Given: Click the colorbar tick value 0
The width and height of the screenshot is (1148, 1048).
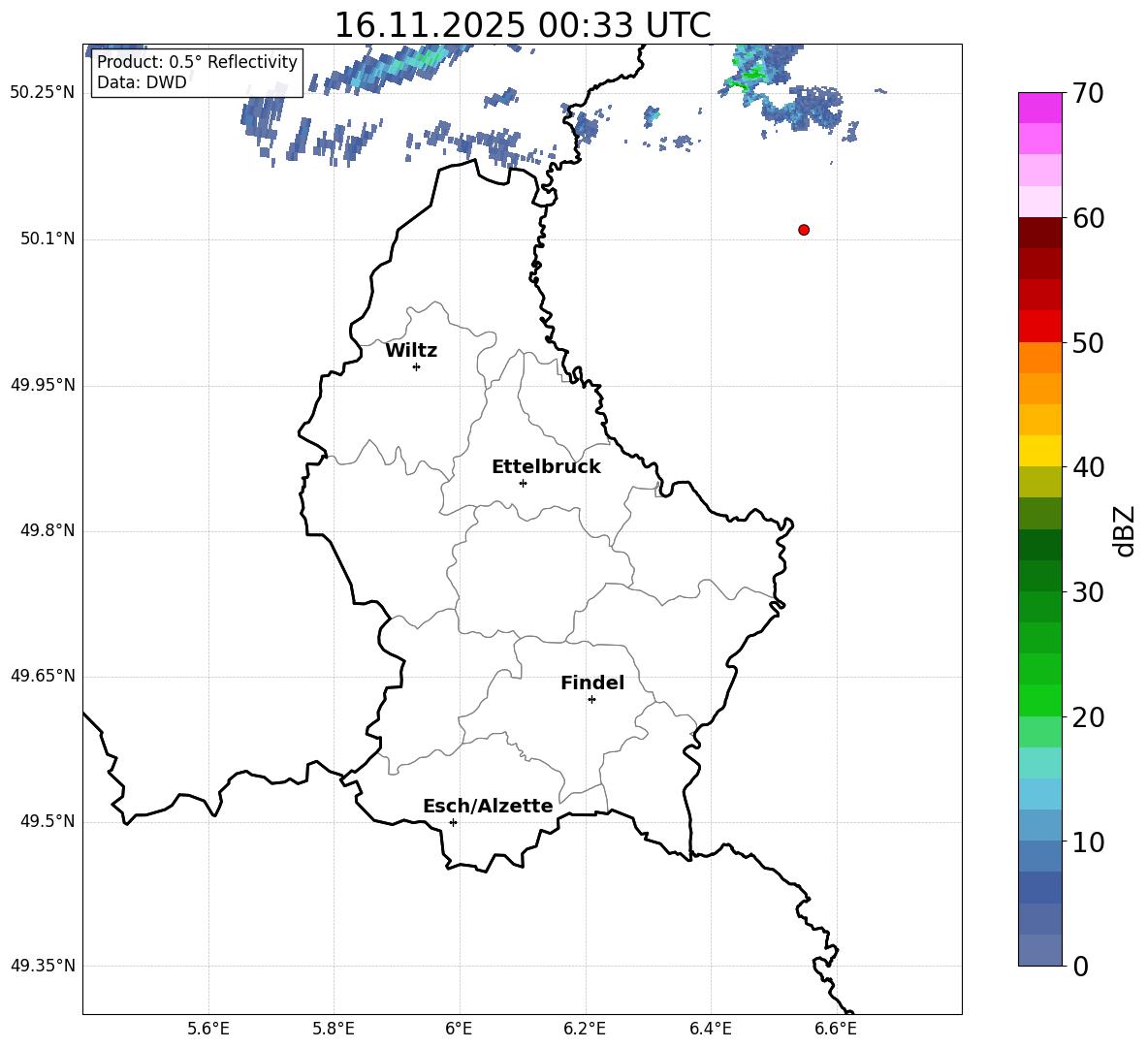Looking at the screenshot, I should point(1080,967).
